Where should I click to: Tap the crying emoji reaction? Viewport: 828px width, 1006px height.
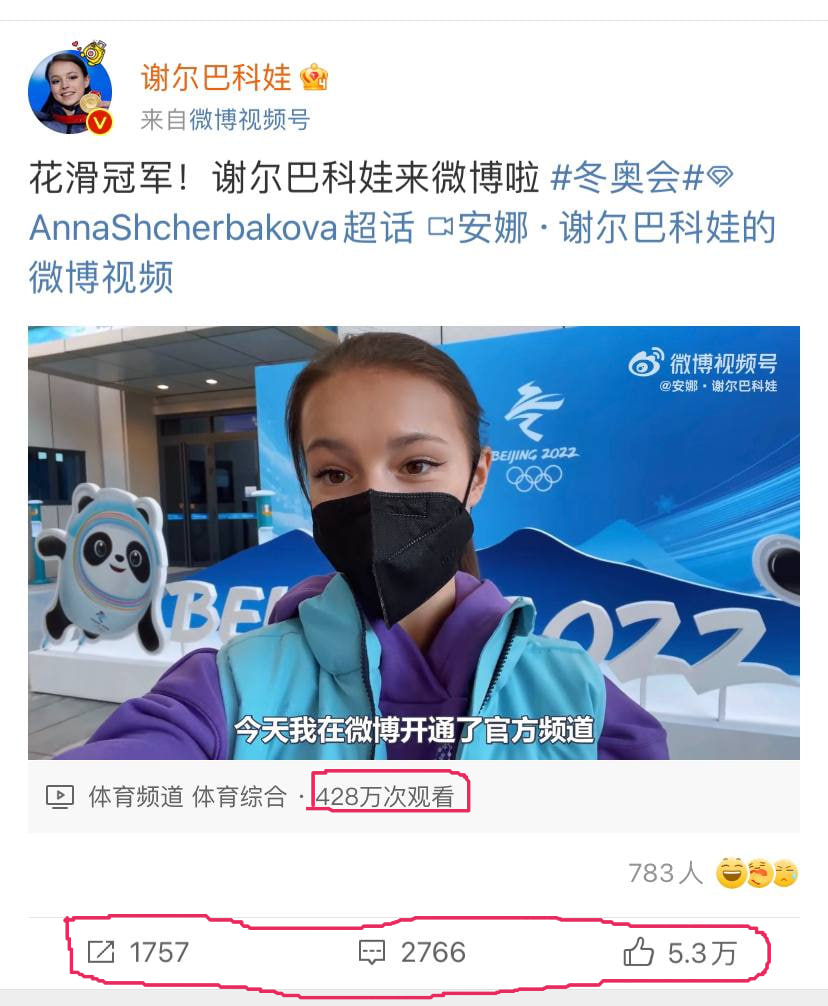click(x=785, y=873)
